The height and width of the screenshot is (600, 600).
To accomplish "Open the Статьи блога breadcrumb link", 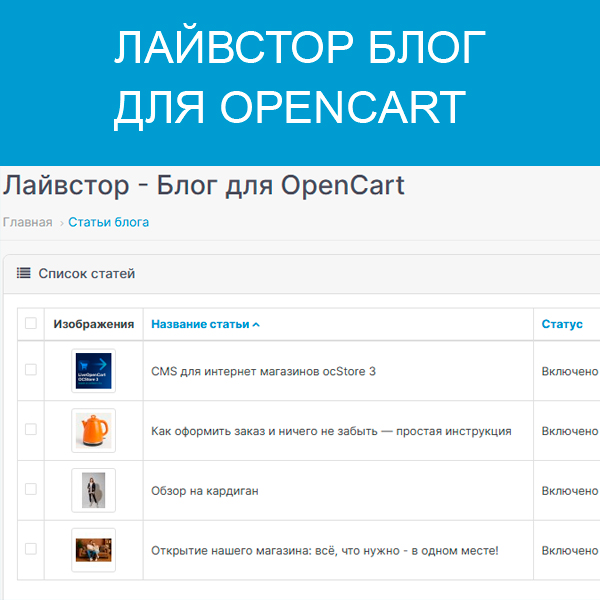I will pos(108,222).
